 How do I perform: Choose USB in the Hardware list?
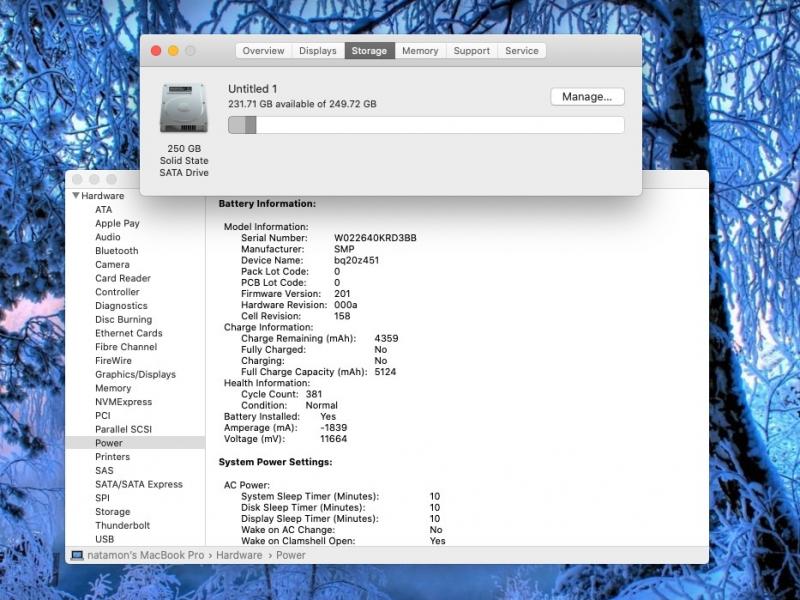(105, 539)
